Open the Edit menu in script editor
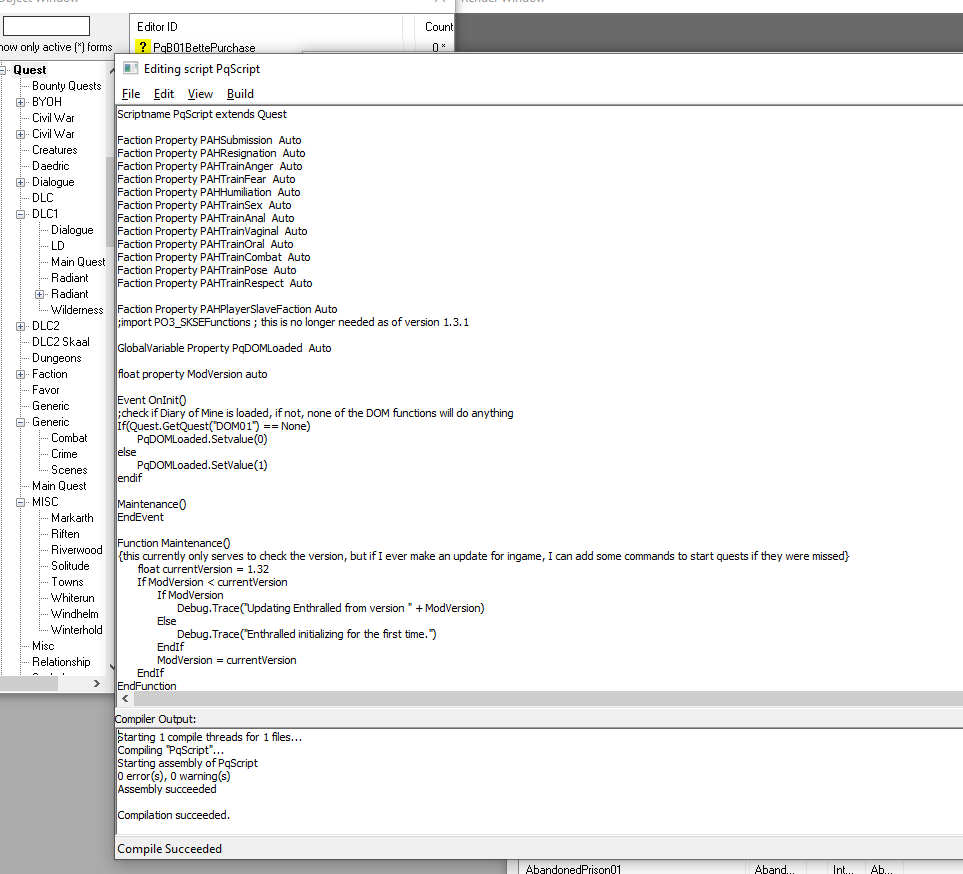This screenshot has height=874, width=963. click(163, 94)
